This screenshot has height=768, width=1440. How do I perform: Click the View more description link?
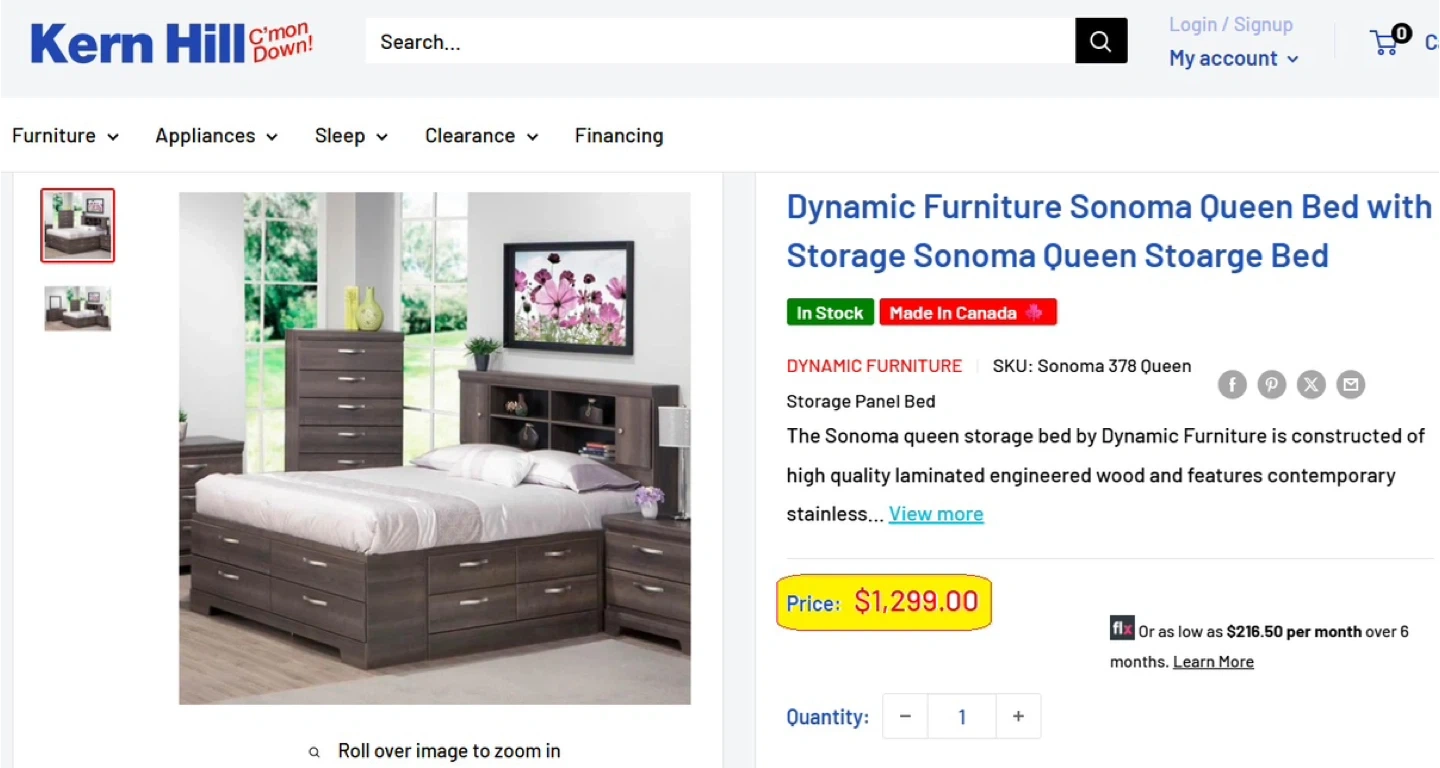click(936, 514)
